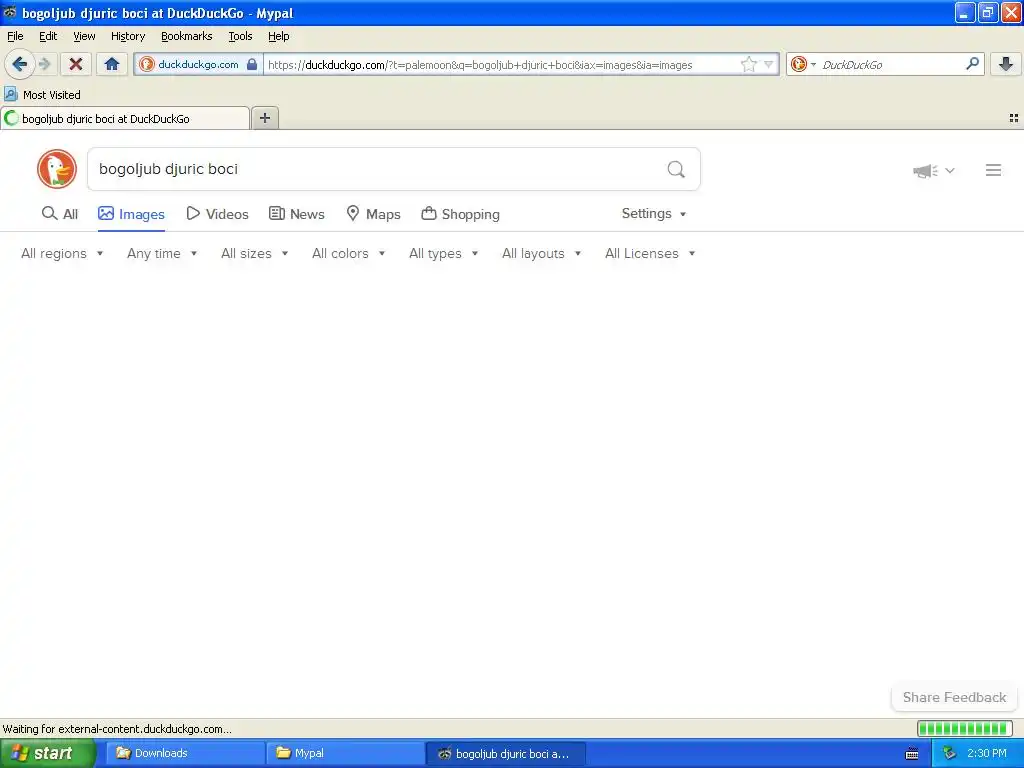Open the File menu
Screen dimensions: 1024x768
coord(15,36)
